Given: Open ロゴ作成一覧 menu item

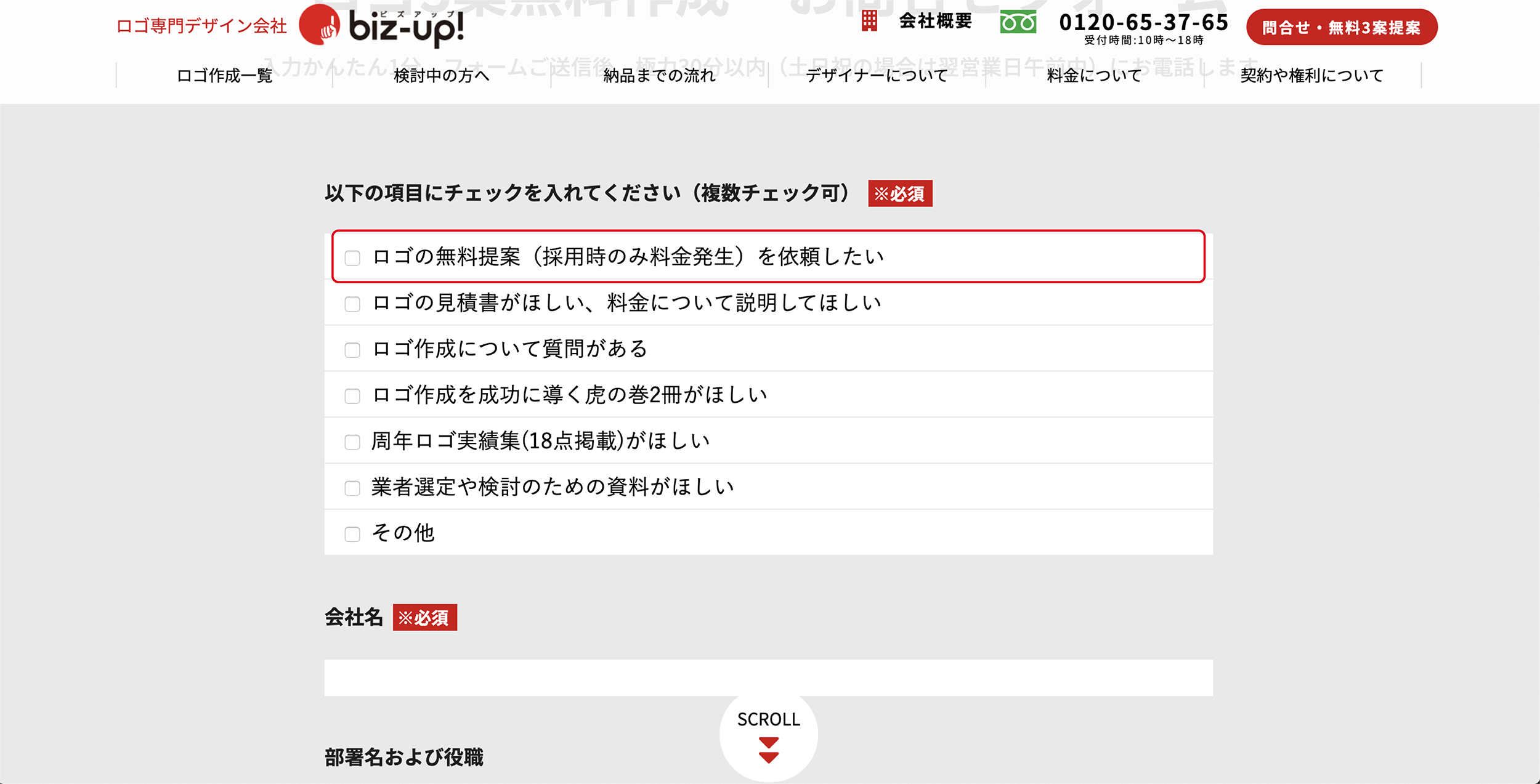Looking at the screenshot, I should tap(224, 76).
